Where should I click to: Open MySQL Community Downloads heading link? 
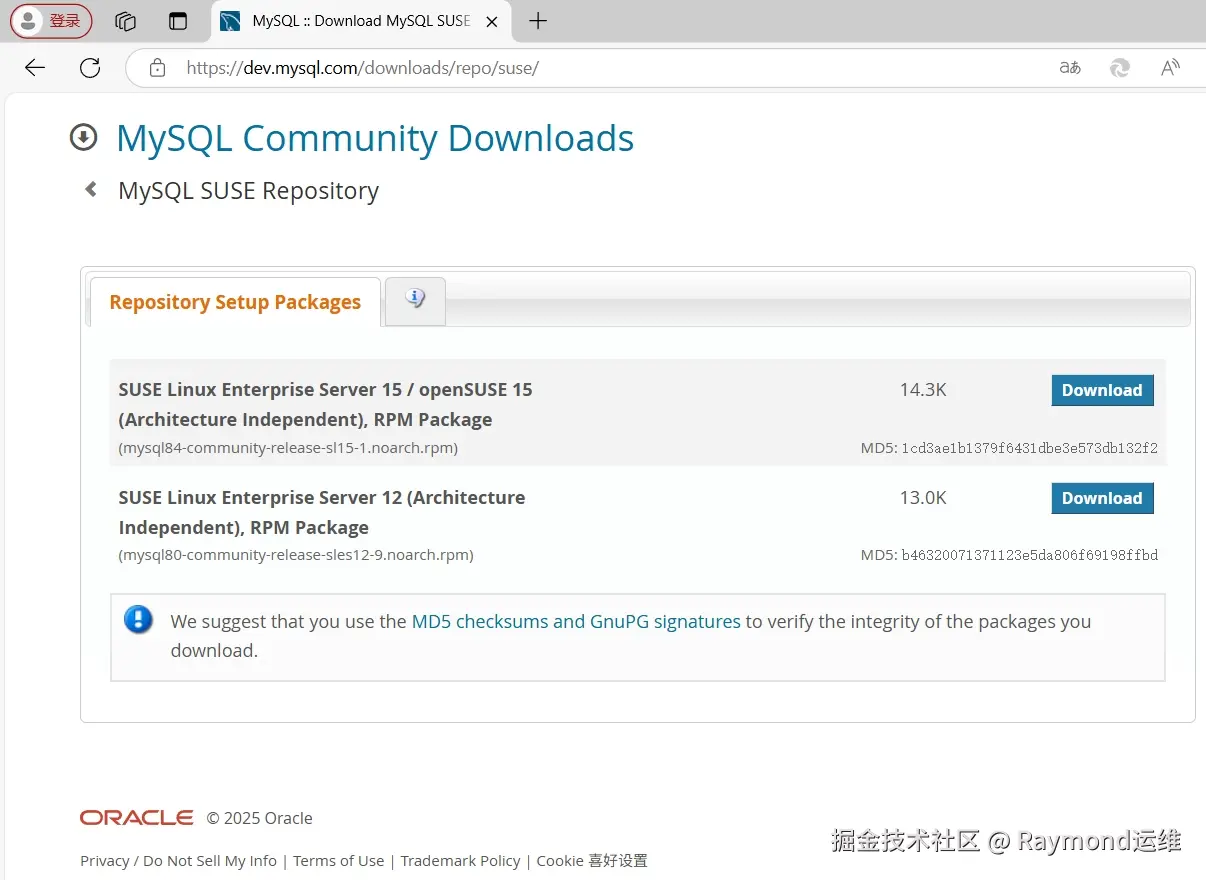[375, 138]
